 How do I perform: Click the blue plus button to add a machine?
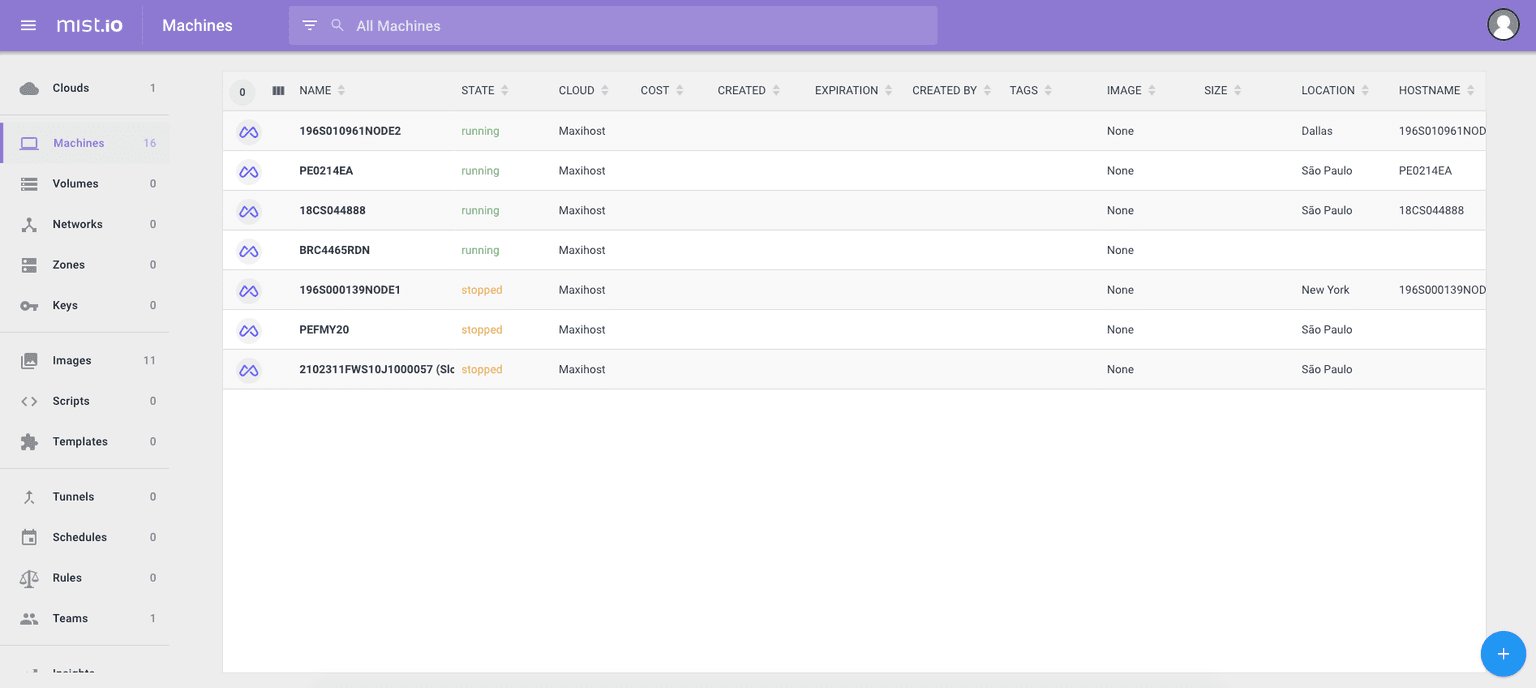coord(1503,654)
